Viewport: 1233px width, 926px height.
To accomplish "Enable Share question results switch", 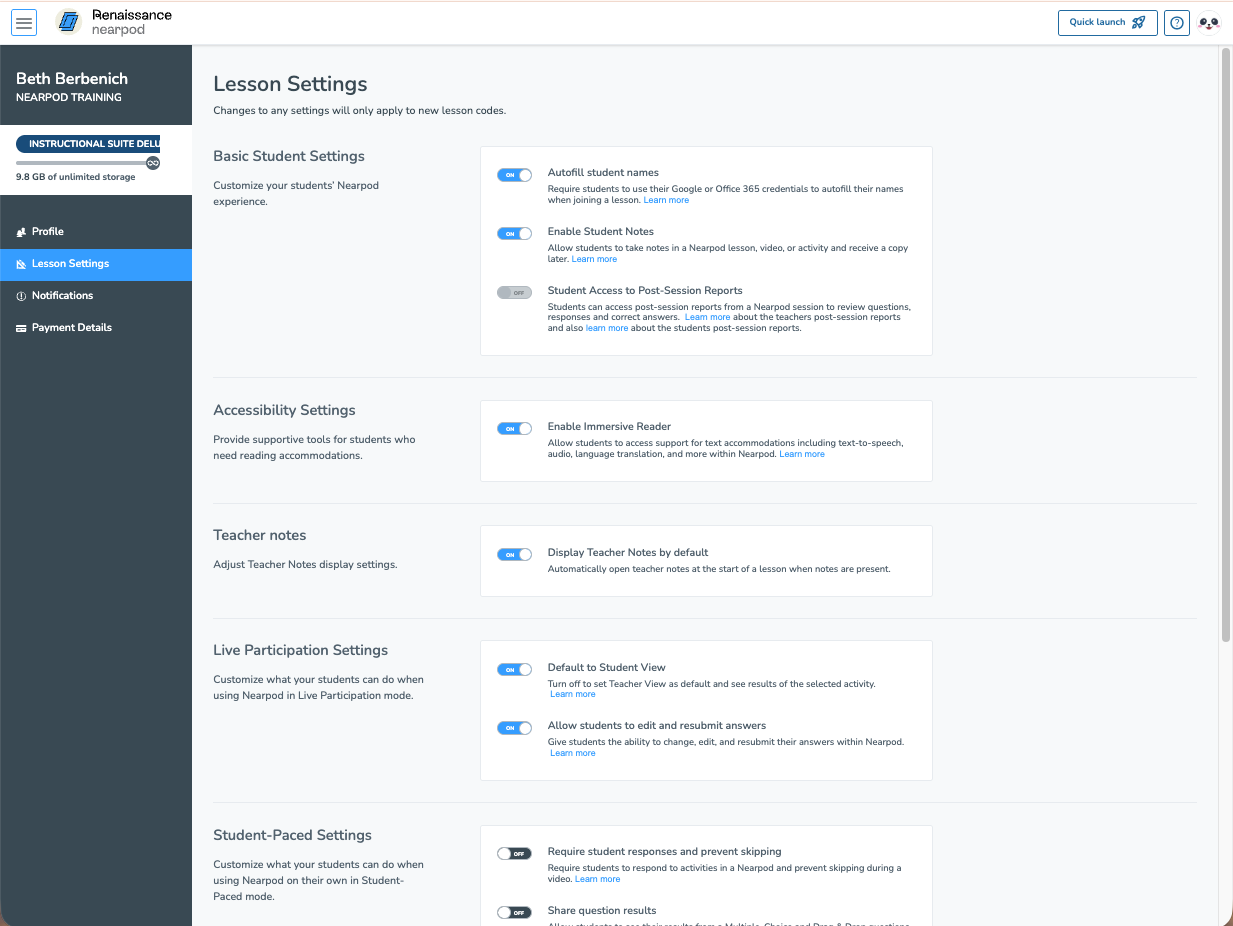I will [514, 912].
